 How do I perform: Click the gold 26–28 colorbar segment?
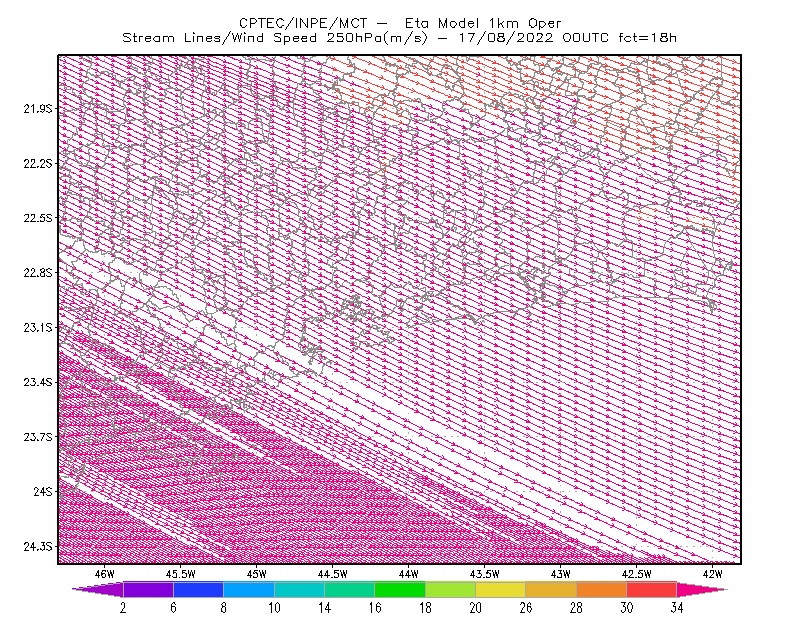click(x=551, y=589)
